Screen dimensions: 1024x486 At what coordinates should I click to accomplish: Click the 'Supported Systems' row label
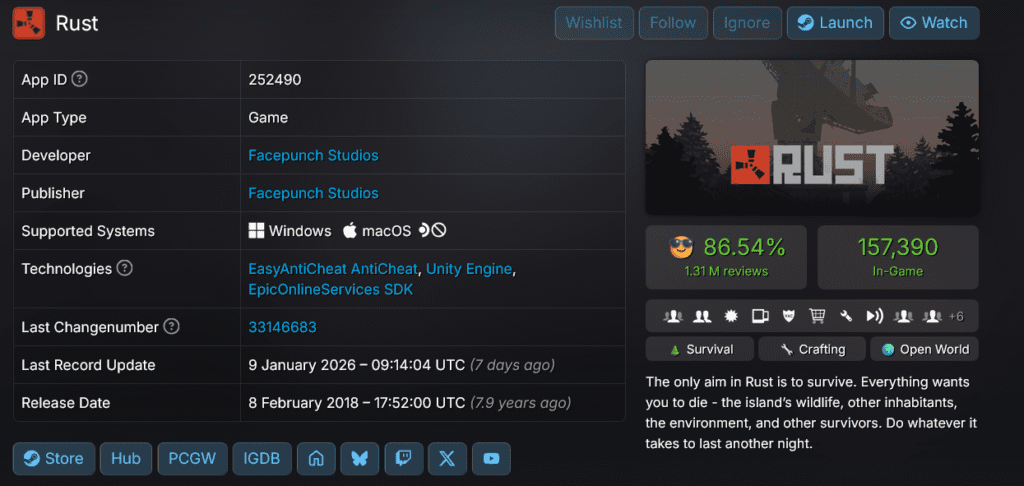88,231
